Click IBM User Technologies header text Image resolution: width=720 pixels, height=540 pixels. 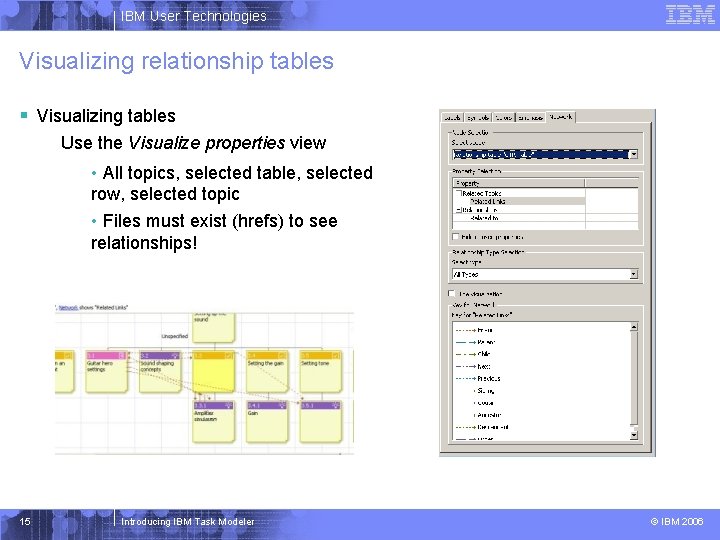pyautogui.click(x=194, y=16)
